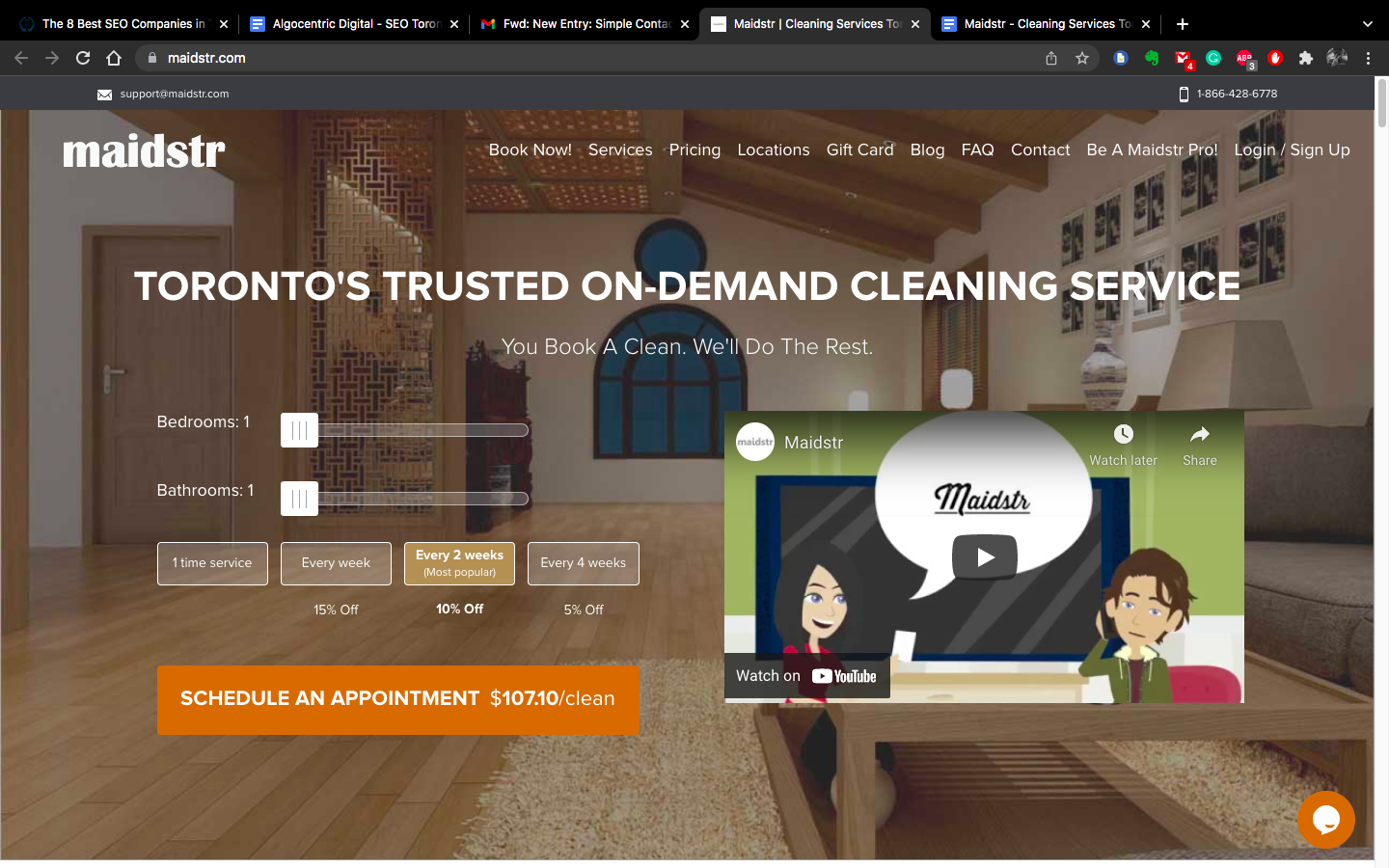
Task: Click the phone icon beside 1-866-428-6778
Action: (1184, 94)
